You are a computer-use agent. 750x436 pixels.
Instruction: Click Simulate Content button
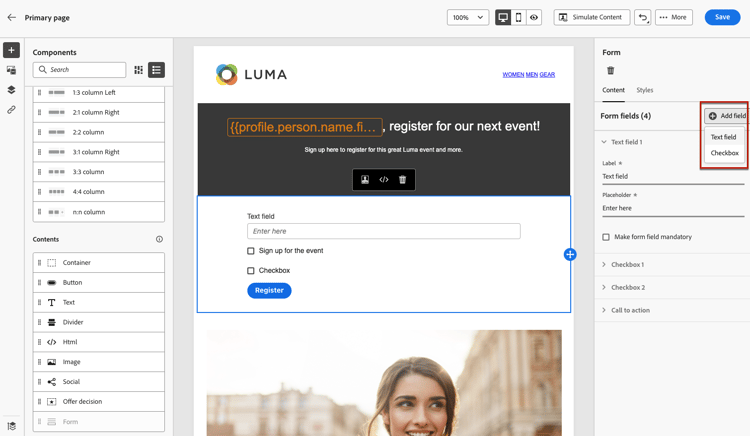click(592, 18)
